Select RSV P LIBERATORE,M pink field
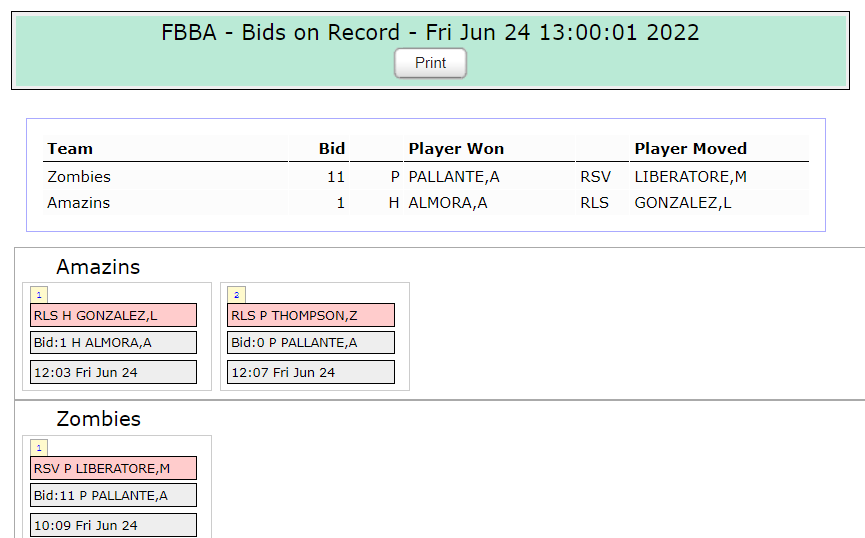 [x=113, y=468]
